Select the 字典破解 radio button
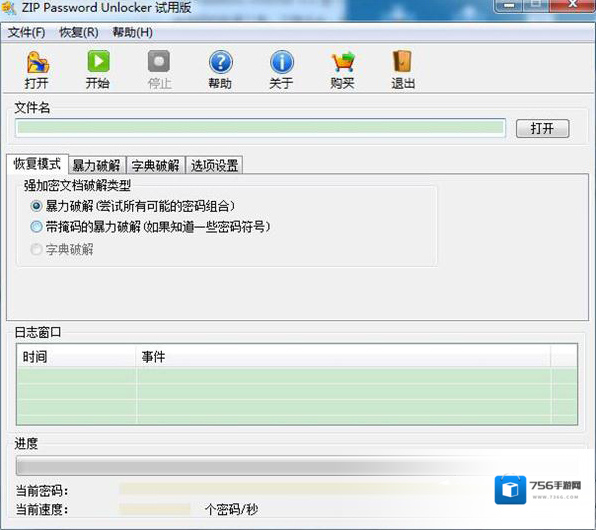Screen dimensions: 596x530 click(x=36, y=249)
